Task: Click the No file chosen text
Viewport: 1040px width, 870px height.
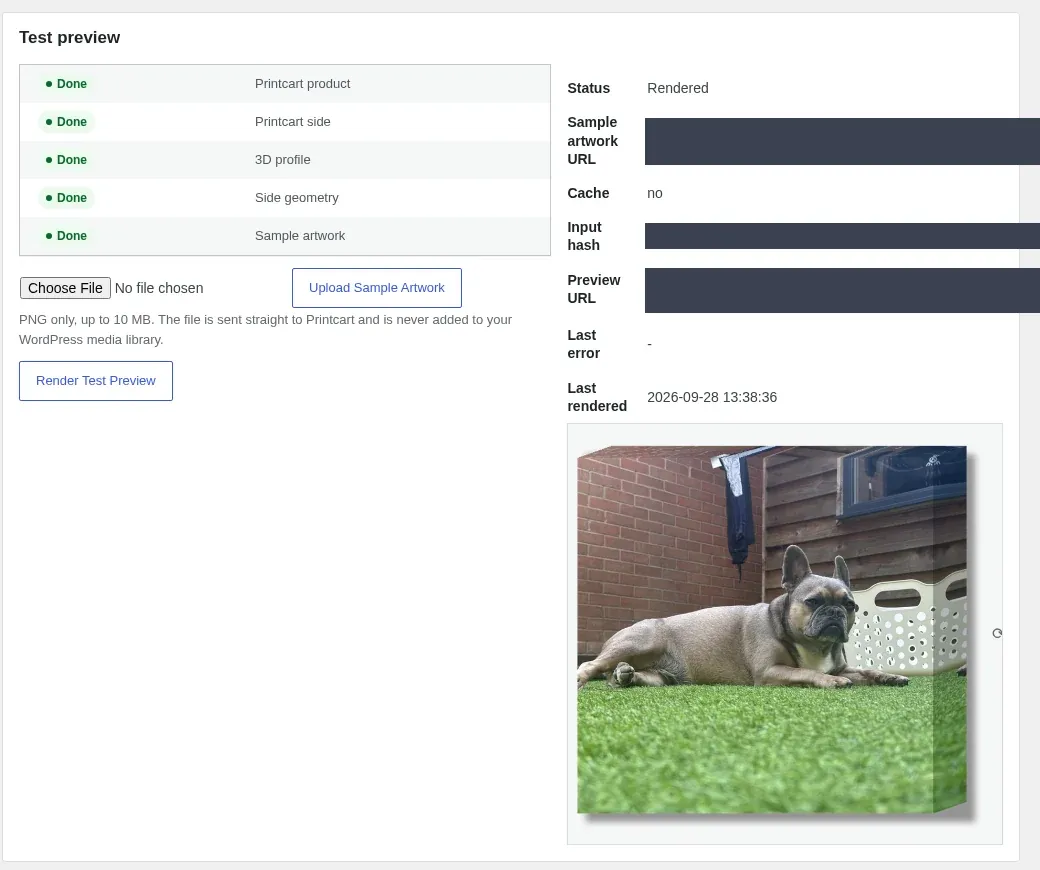Action: coord(159,288)
